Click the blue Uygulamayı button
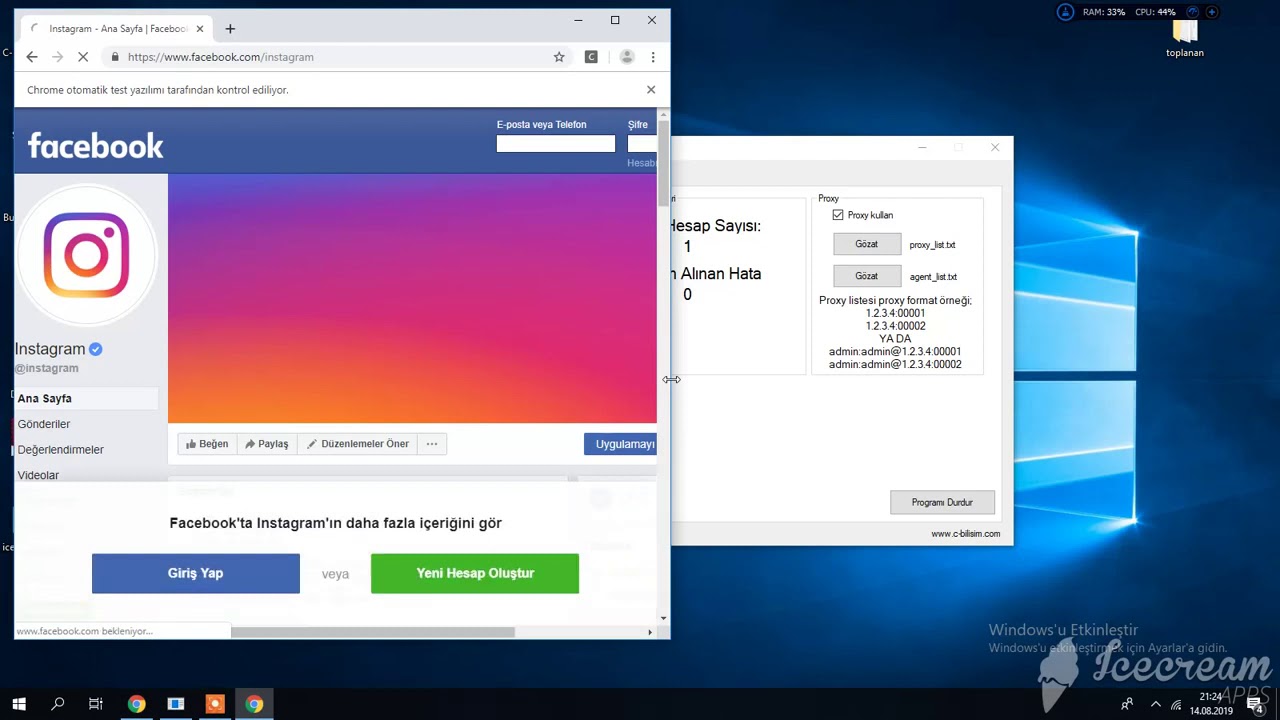The width and height of the screenshot is (1280, 720). [x=620, y=444]
